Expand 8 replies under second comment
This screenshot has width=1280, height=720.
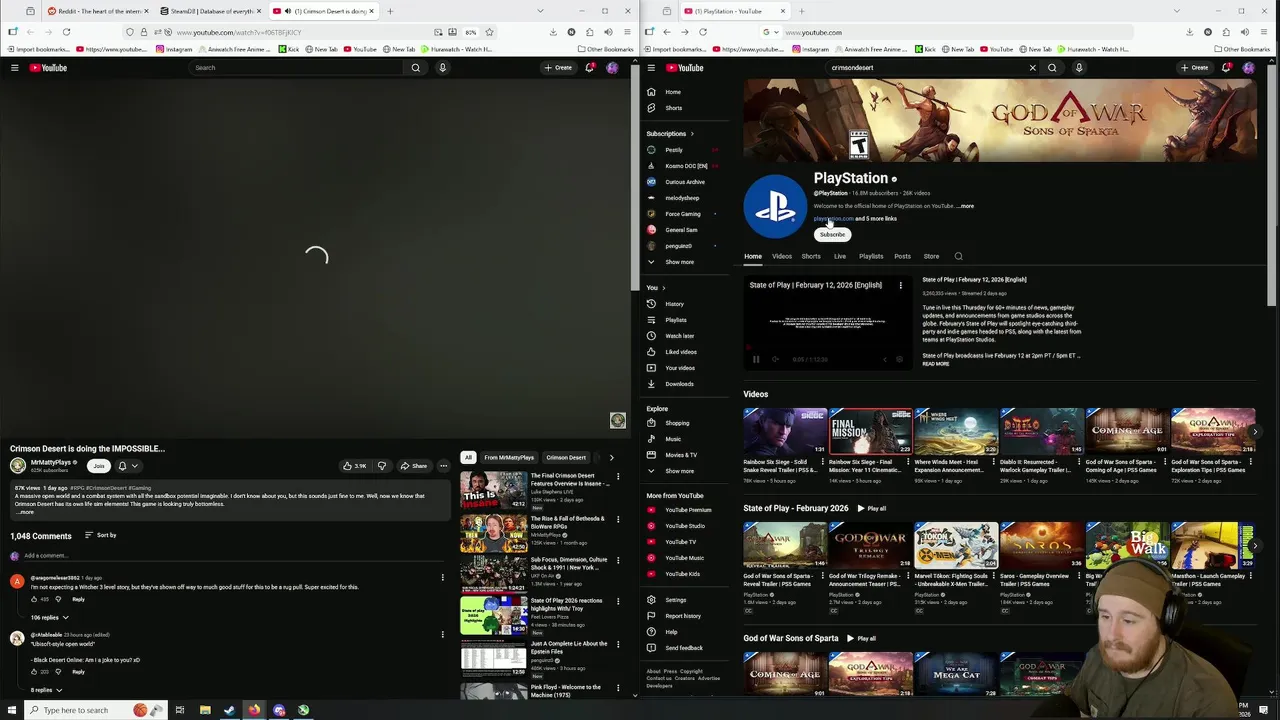pos(46,690)
